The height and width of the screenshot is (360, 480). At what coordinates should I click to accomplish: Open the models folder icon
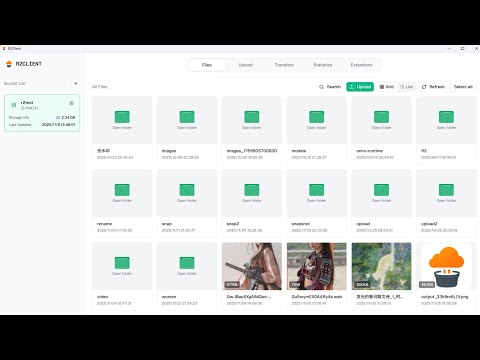pyautogui.click(x=316, y=117)
